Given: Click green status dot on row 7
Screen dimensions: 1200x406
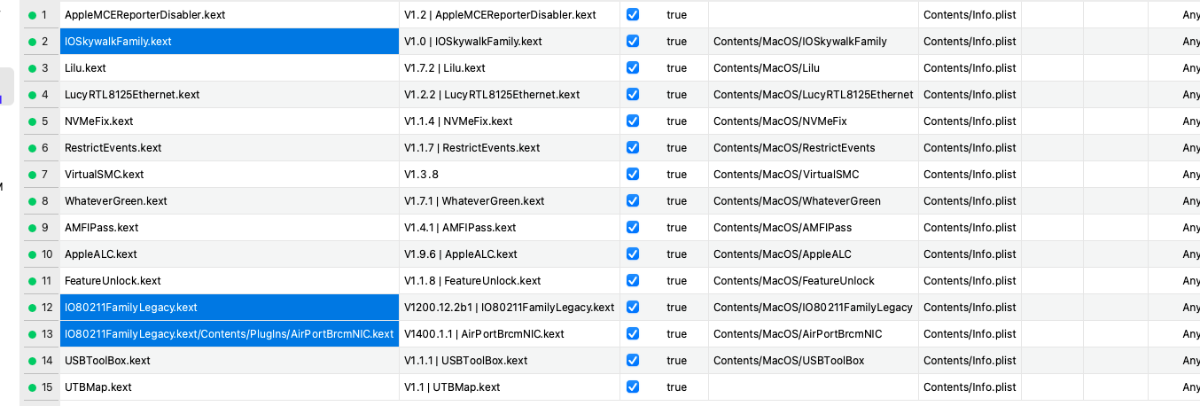Looking at the screenshot, I should click(x=33, y=174).
